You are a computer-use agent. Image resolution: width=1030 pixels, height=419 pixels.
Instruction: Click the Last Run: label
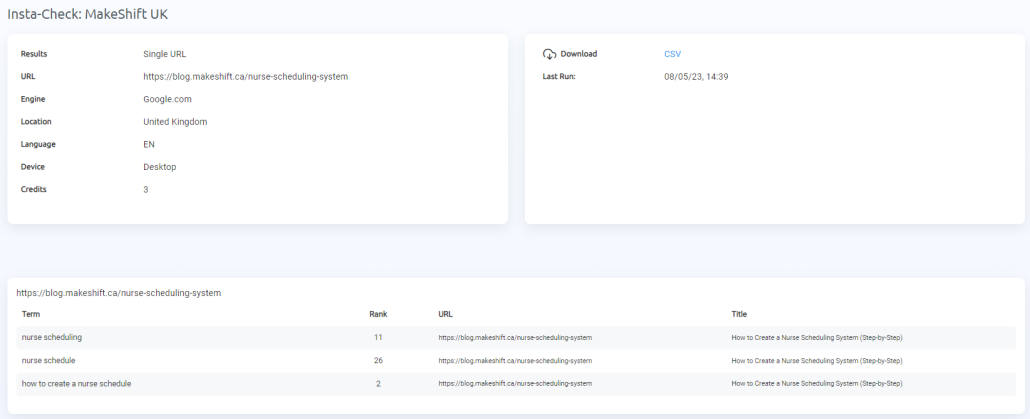[x=559, y=77]
